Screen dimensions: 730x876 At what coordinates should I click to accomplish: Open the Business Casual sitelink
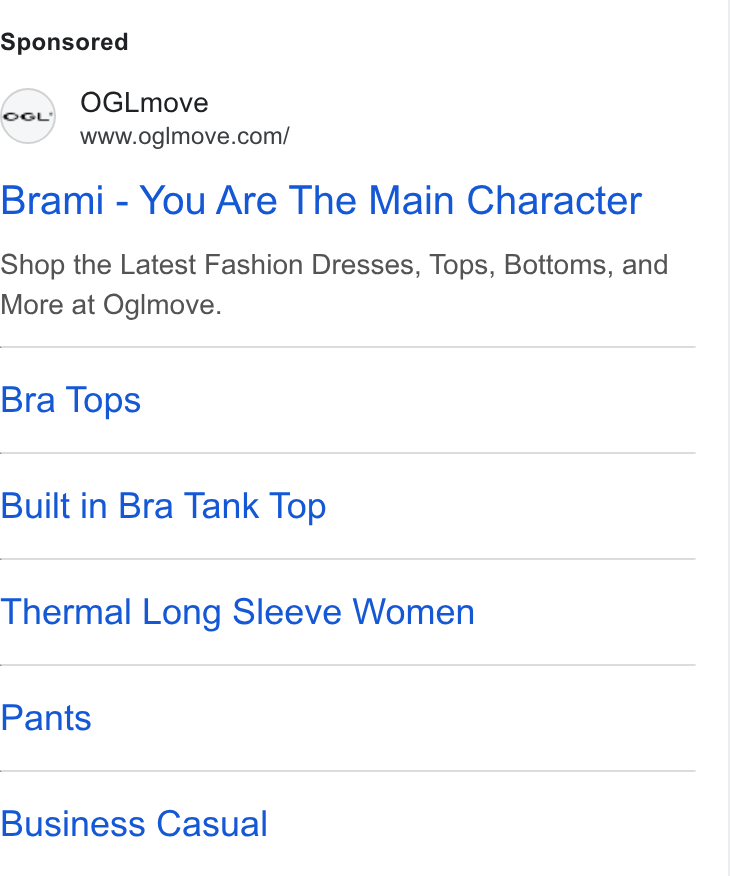point(134,824)
